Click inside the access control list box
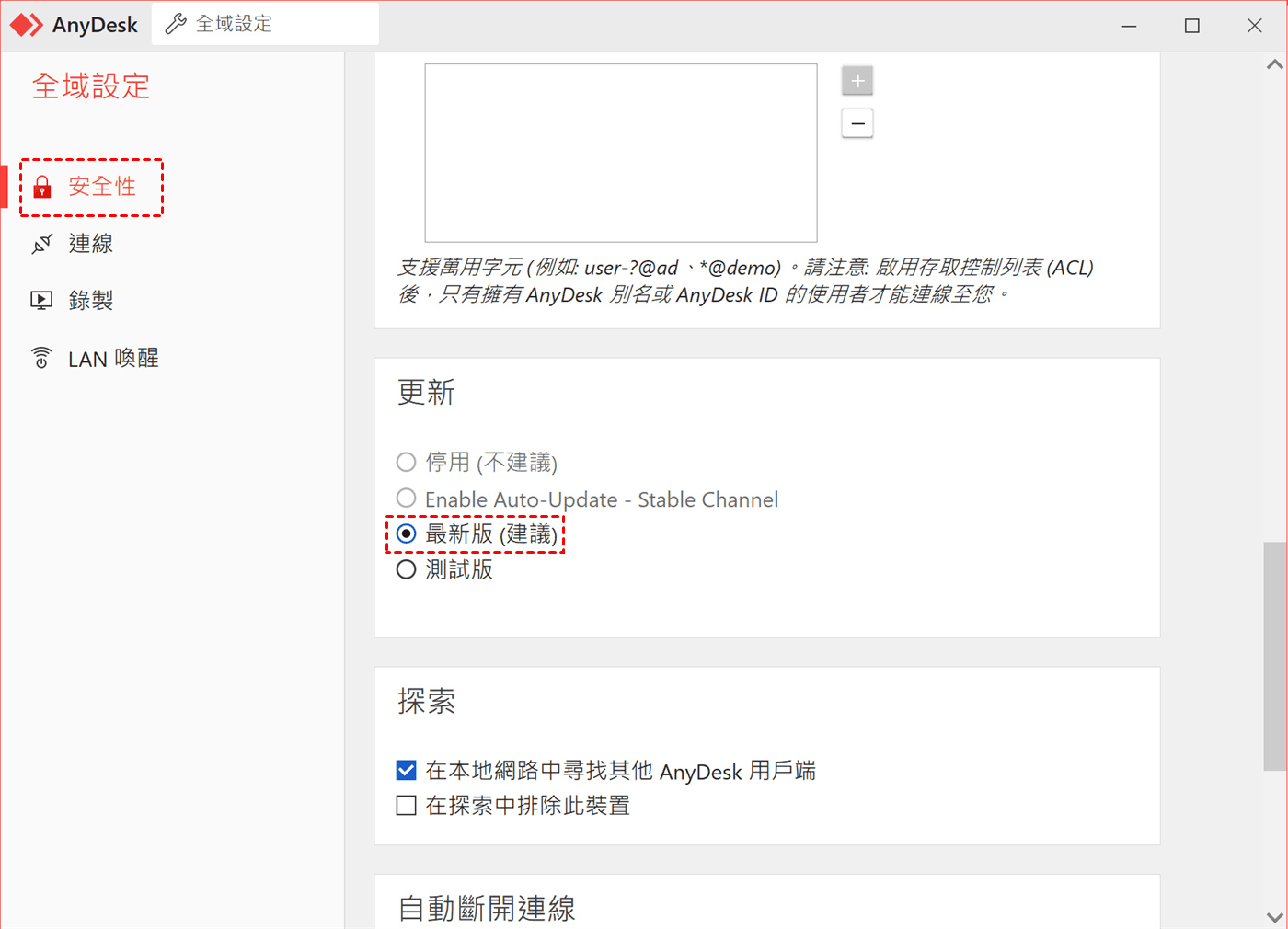 click(621, 153)
